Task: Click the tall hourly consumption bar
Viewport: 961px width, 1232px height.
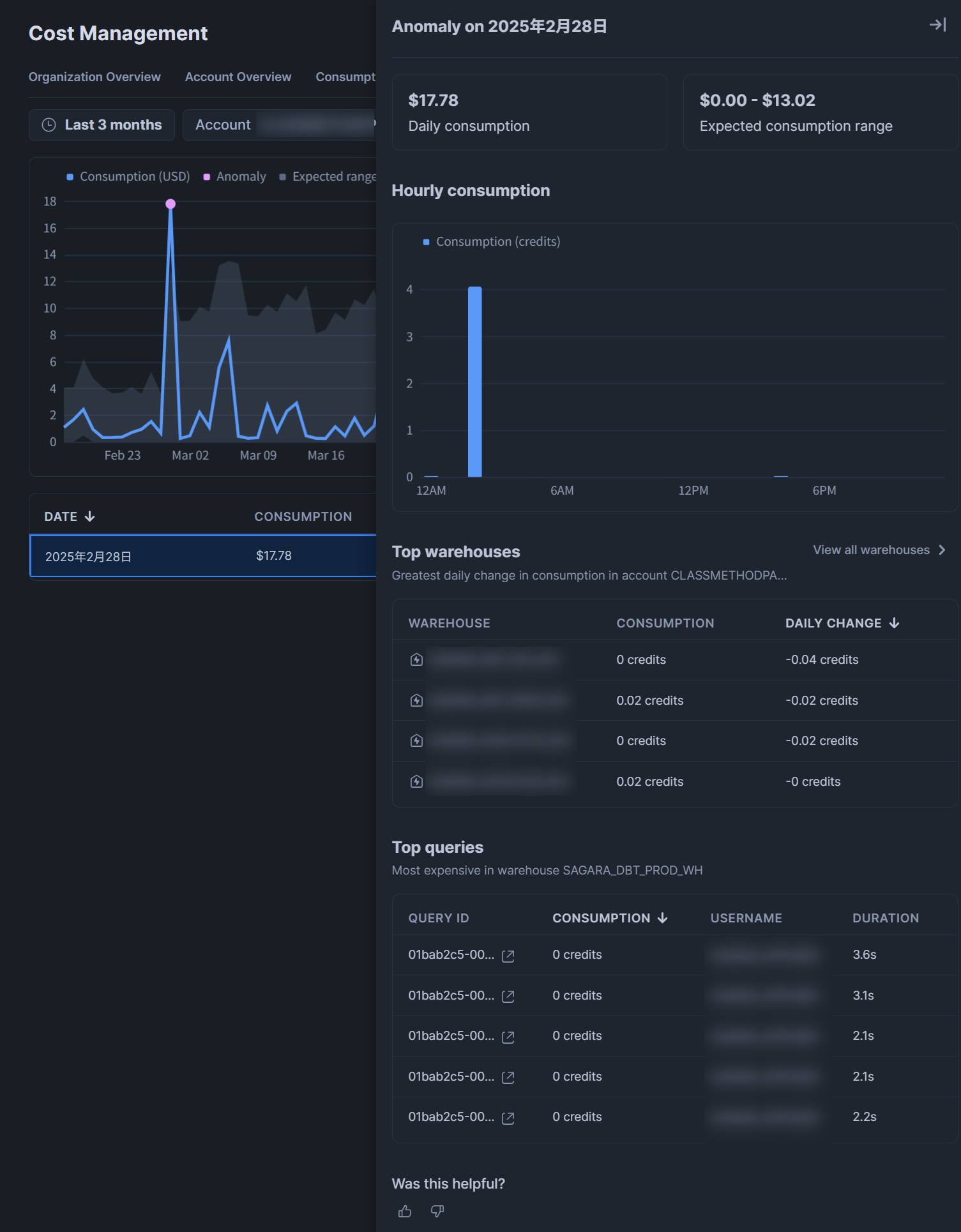Action: coord(475,382)
